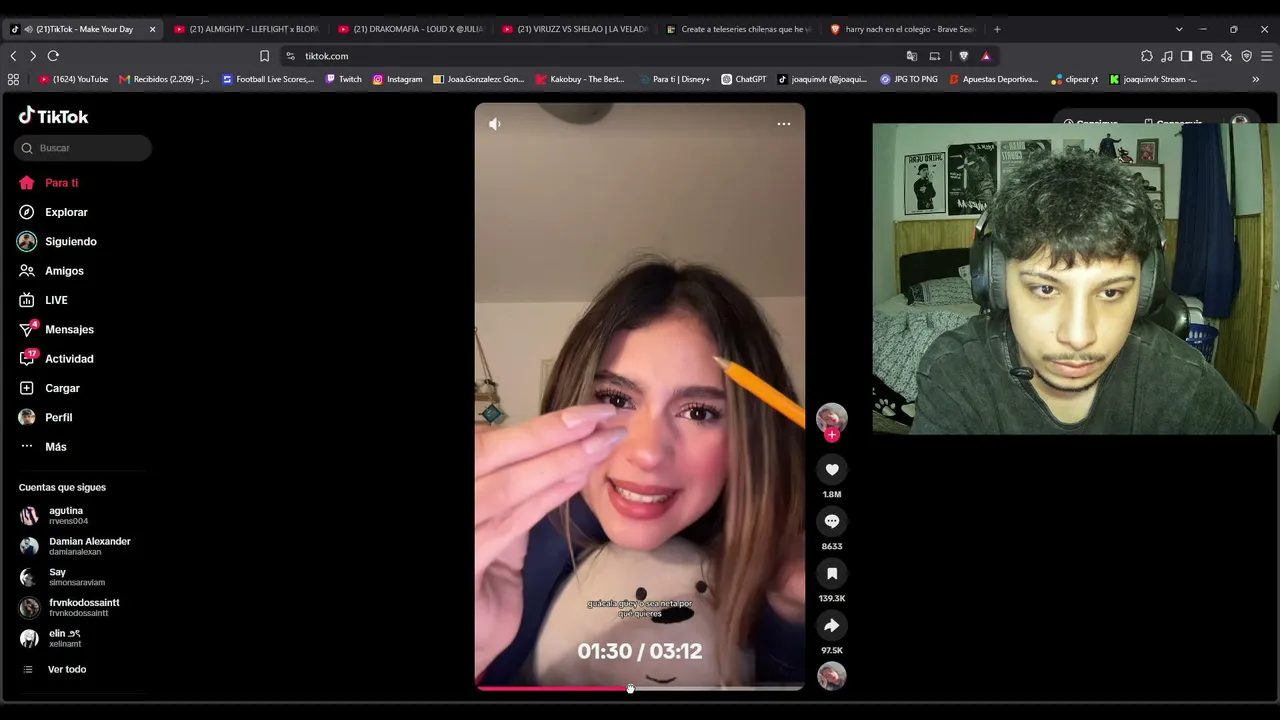Open the Para ti Disney+ bookmark
This screenshot has height=720, width=1280.
click(x=674, y=79)
